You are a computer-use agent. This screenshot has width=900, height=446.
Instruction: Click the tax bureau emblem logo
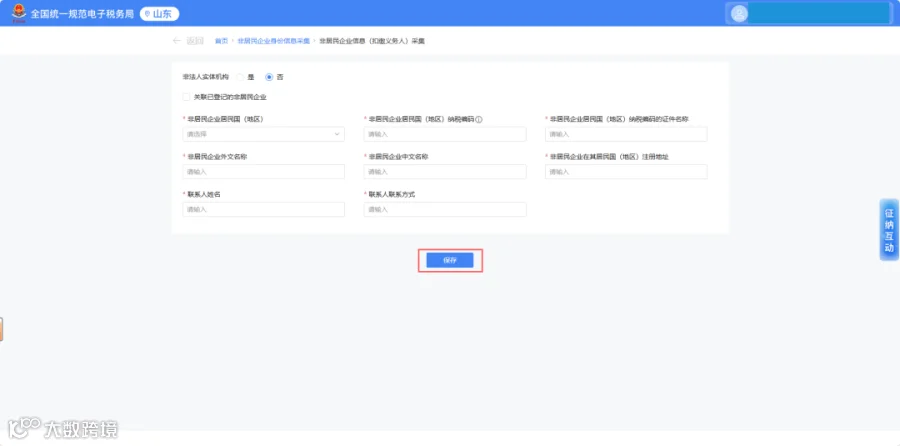click(19, 13)
